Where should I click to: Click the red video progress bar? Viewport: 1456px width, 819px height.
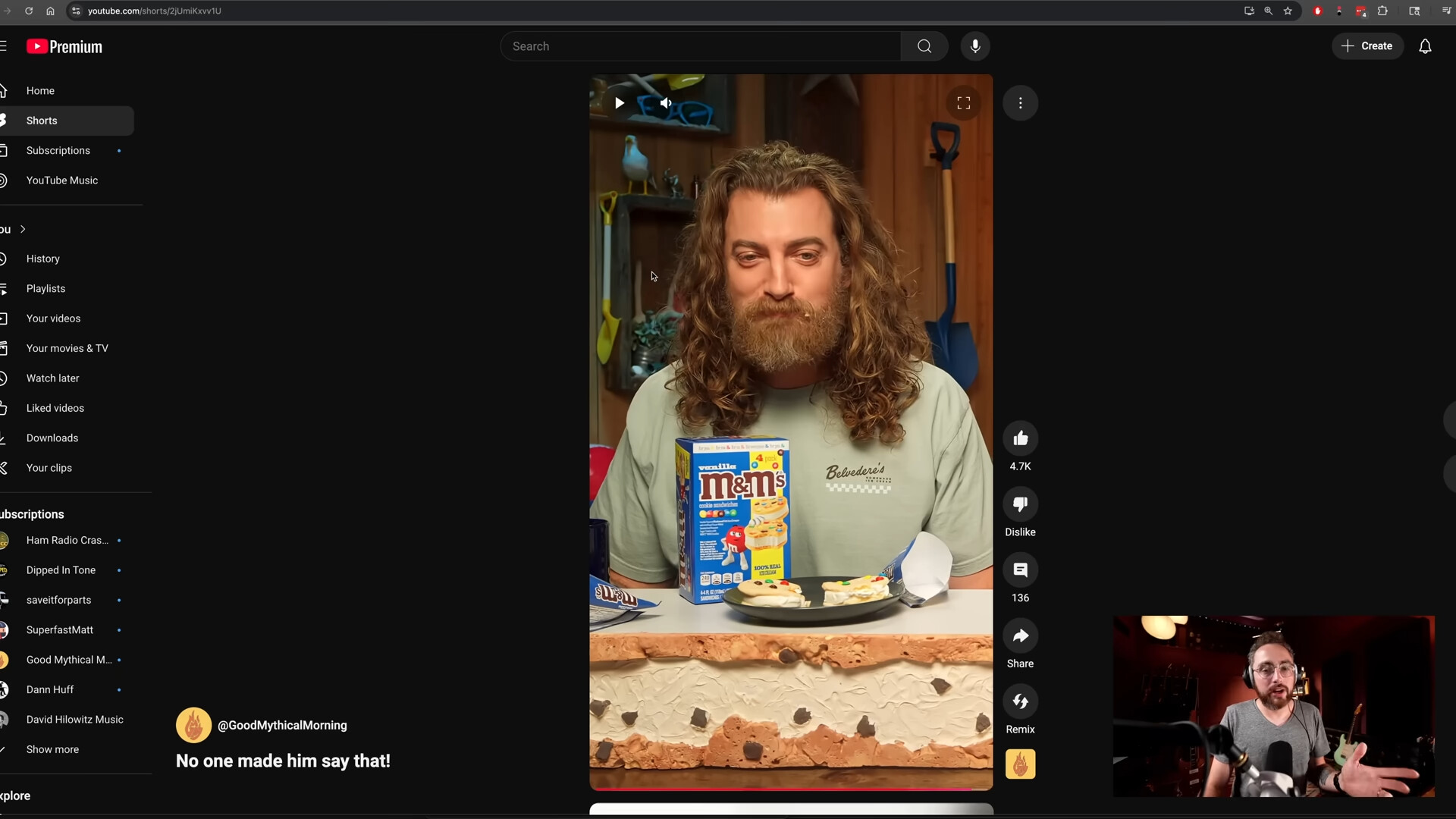tap(790, 789)
